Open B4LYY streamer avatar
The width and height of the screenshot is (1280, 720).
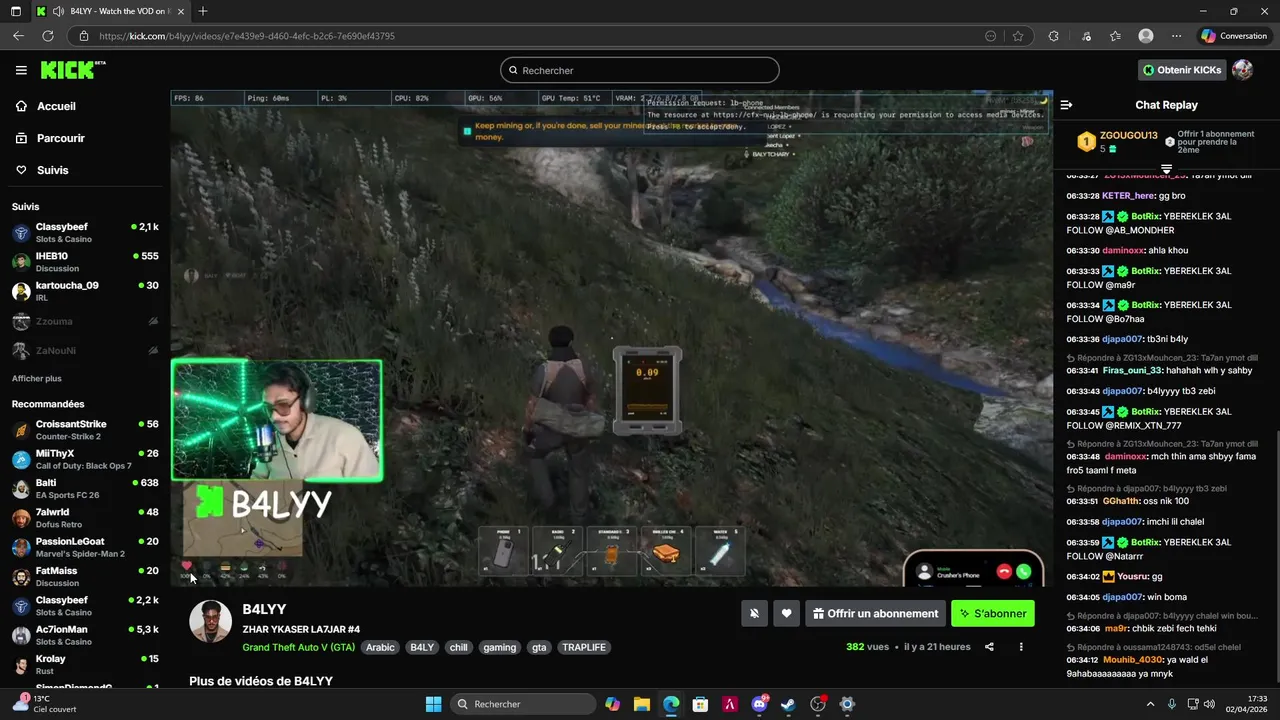(210, 621)
